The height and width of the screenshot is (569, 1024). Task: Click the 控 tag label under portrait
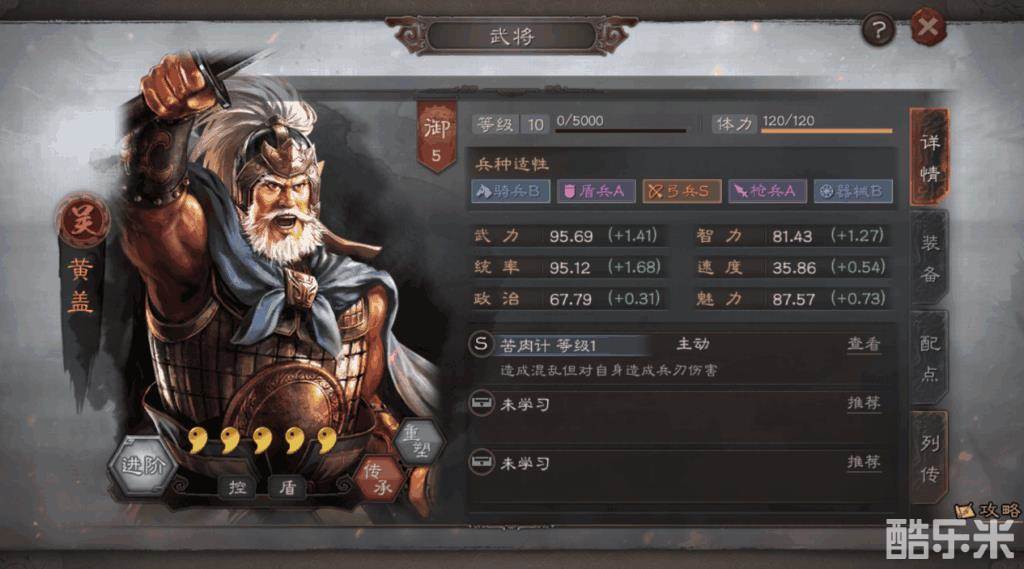pos(236,487)
